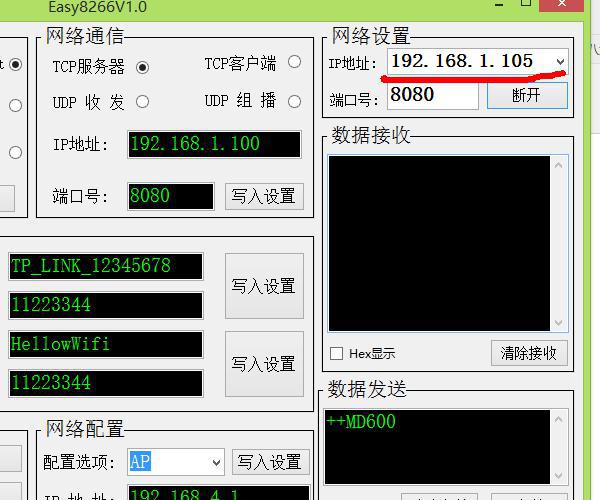Select the TCP客户端 radio option

(294, 62)
